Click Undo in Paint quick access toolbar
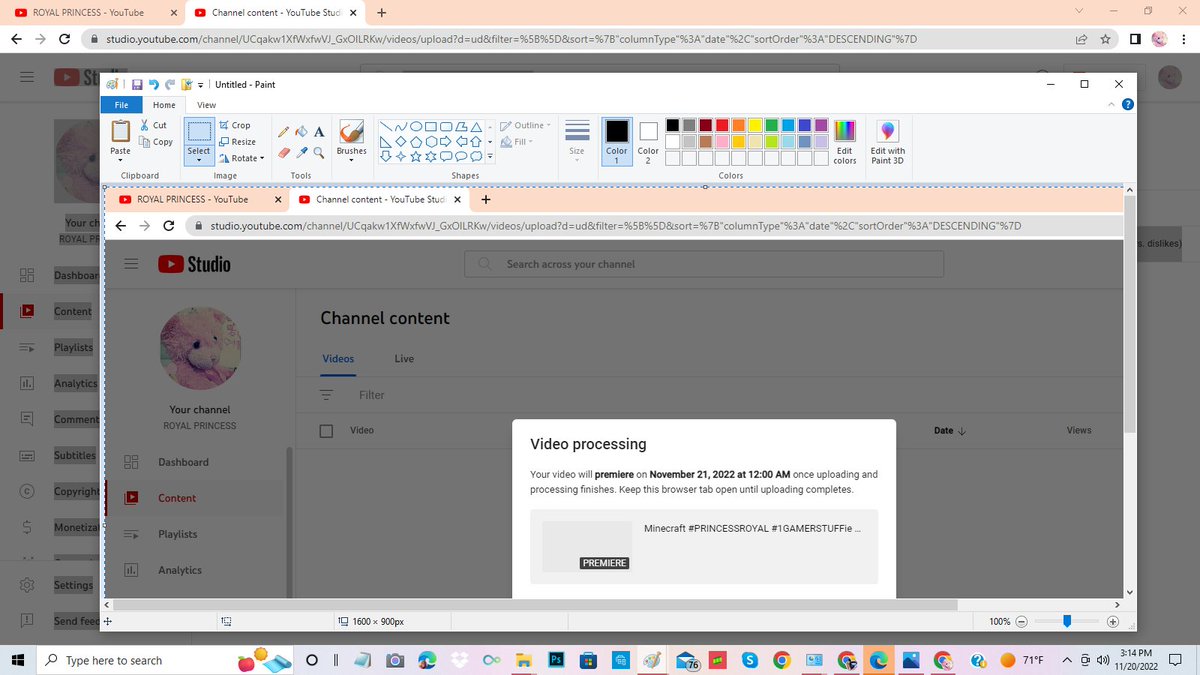This screenshot has height=675, width=1200. tap(153, 85)
